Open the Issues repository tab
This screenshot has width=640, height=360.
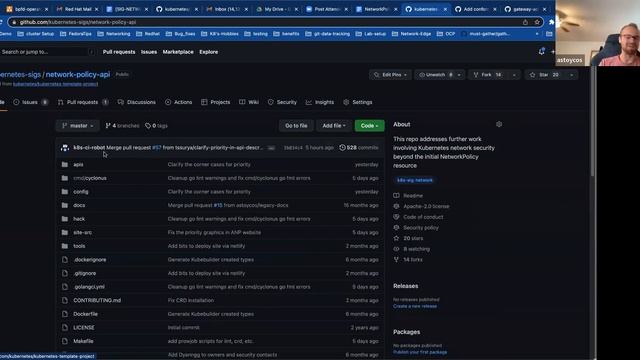pos(31,102)
